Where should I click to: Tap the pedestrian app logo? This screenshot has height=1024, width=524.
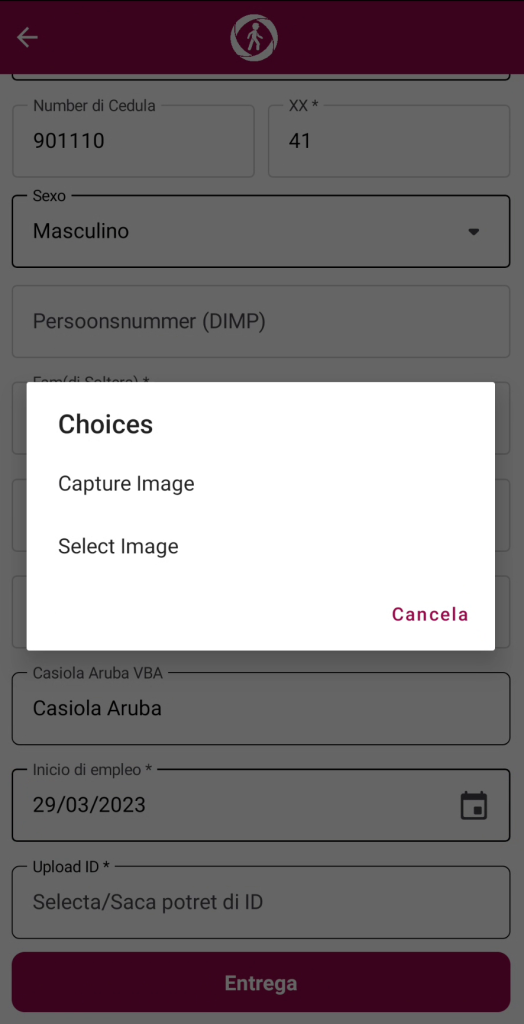pos(254,37)
